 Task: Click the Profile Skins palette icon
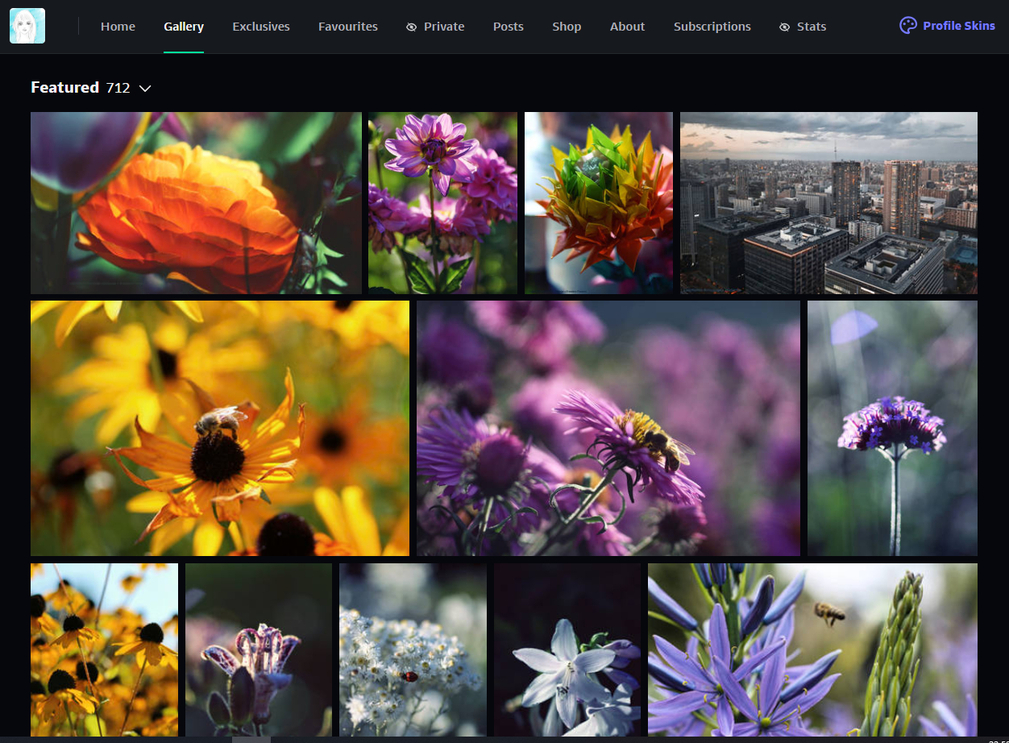click(907, 26)
